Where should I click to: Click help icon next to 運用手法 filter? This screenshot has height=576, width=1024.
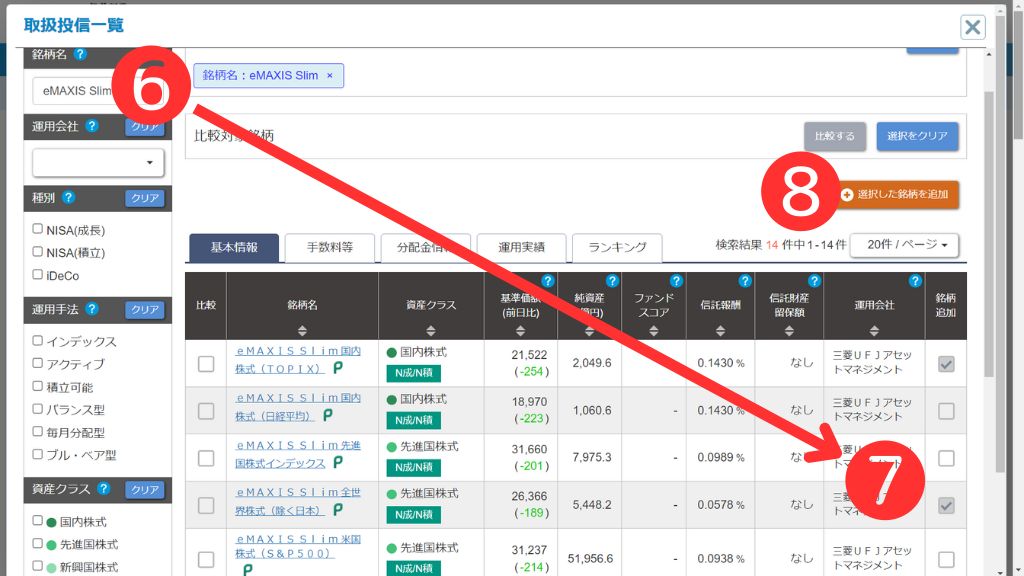pyautogui.click(x=91, y=309)
